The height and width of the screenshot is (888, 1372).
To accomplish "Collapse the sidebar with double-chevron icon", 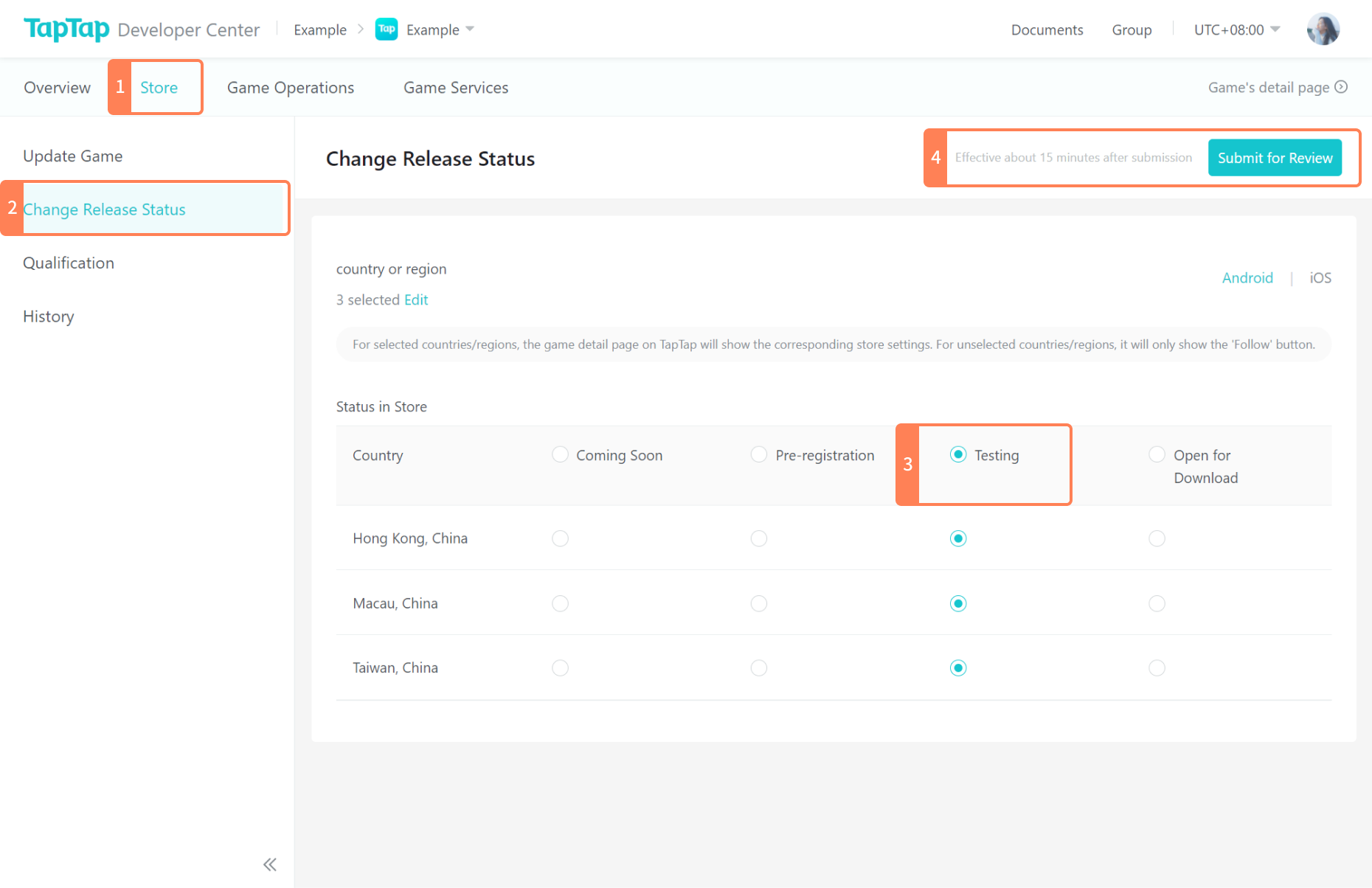I will pyautogui.click(x=270, y=864).
